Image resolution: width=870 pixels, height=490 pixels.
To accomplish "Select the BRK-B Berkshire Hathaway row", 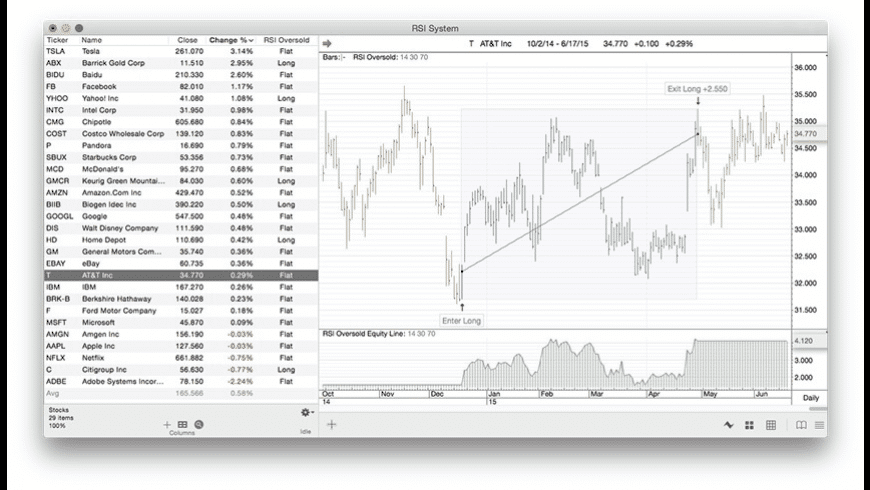I will coord(181,299).
